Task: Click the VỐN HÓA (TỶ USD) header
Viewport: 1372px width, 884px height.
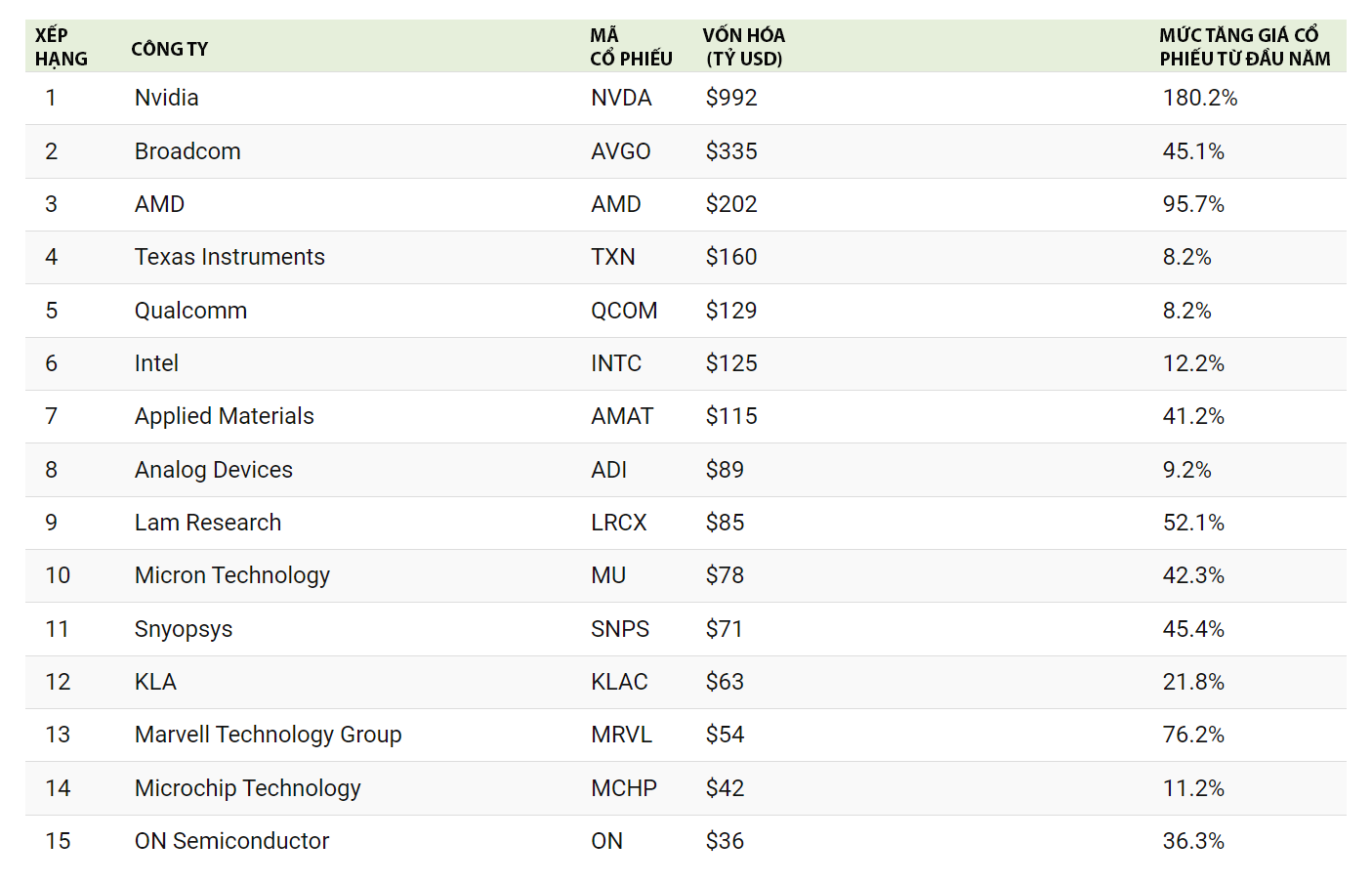Action: [x=743, y=47]
